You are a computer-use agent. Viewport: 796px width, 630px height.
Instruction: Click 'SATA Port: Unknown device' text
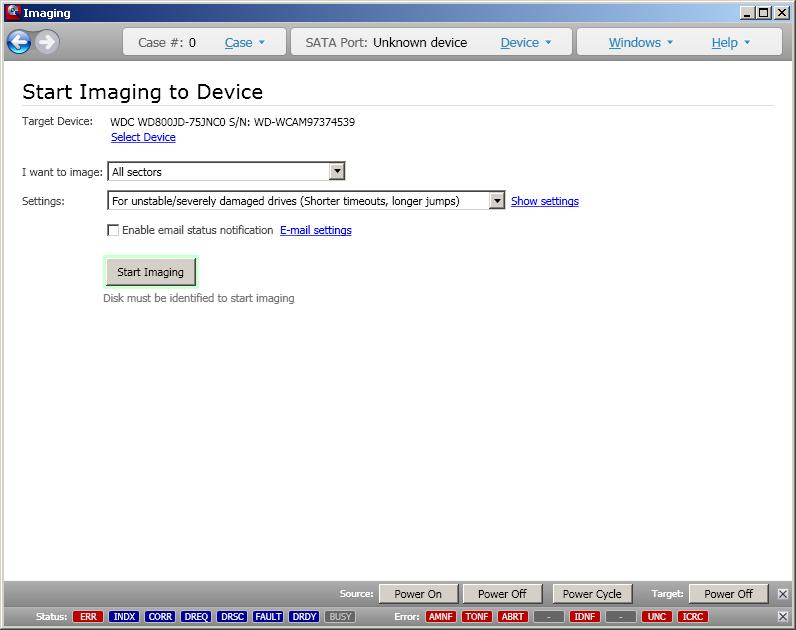pos(386,43)
